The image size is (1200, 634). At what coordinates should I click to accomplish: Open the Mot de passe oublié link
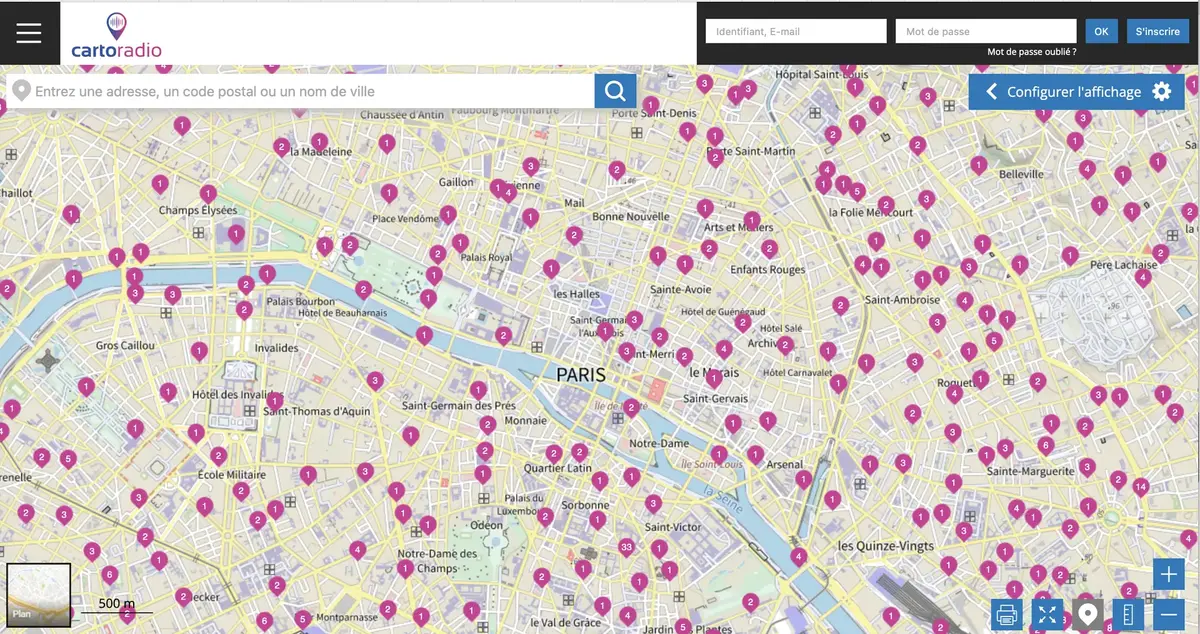pos(1031,51)
